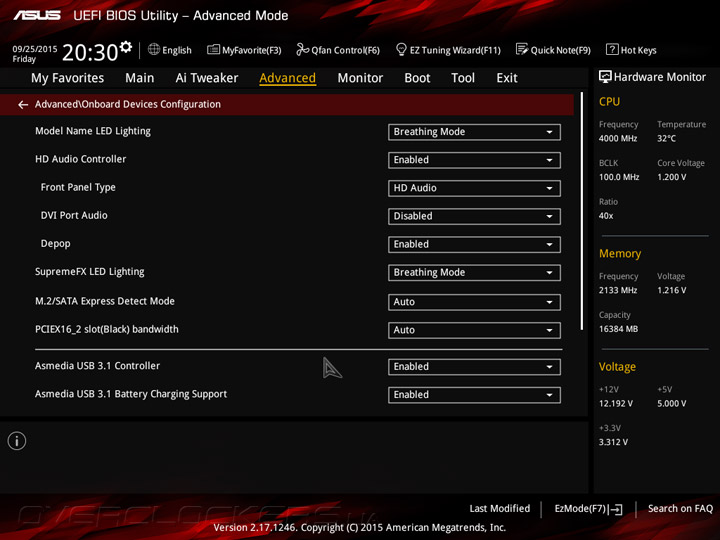This screenshot has height=540, width=720.
Task: Open MyFavorite(F3) via its icon
Action: point(213,50)
